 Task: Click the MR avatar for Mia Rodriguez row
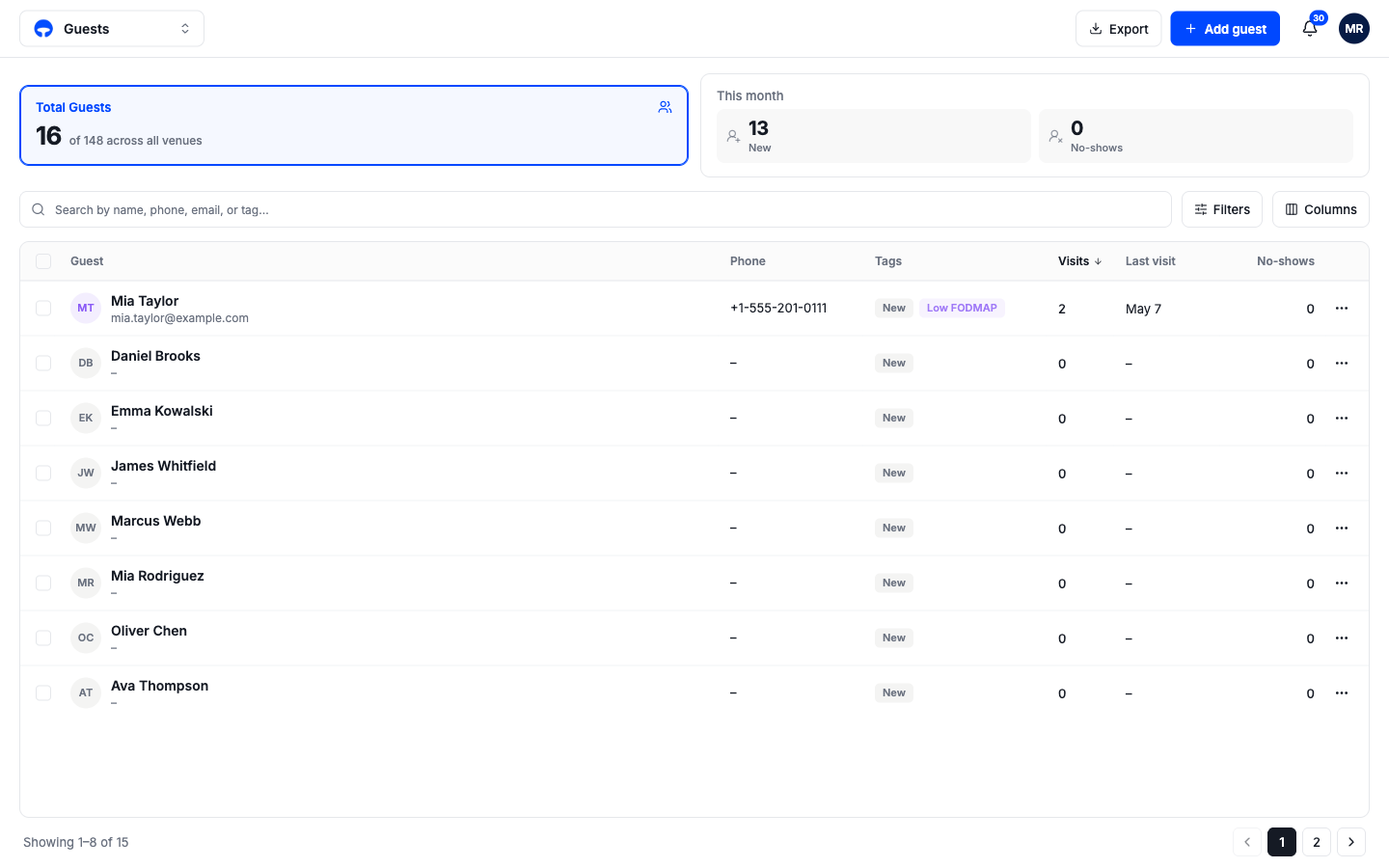point(86,583)
